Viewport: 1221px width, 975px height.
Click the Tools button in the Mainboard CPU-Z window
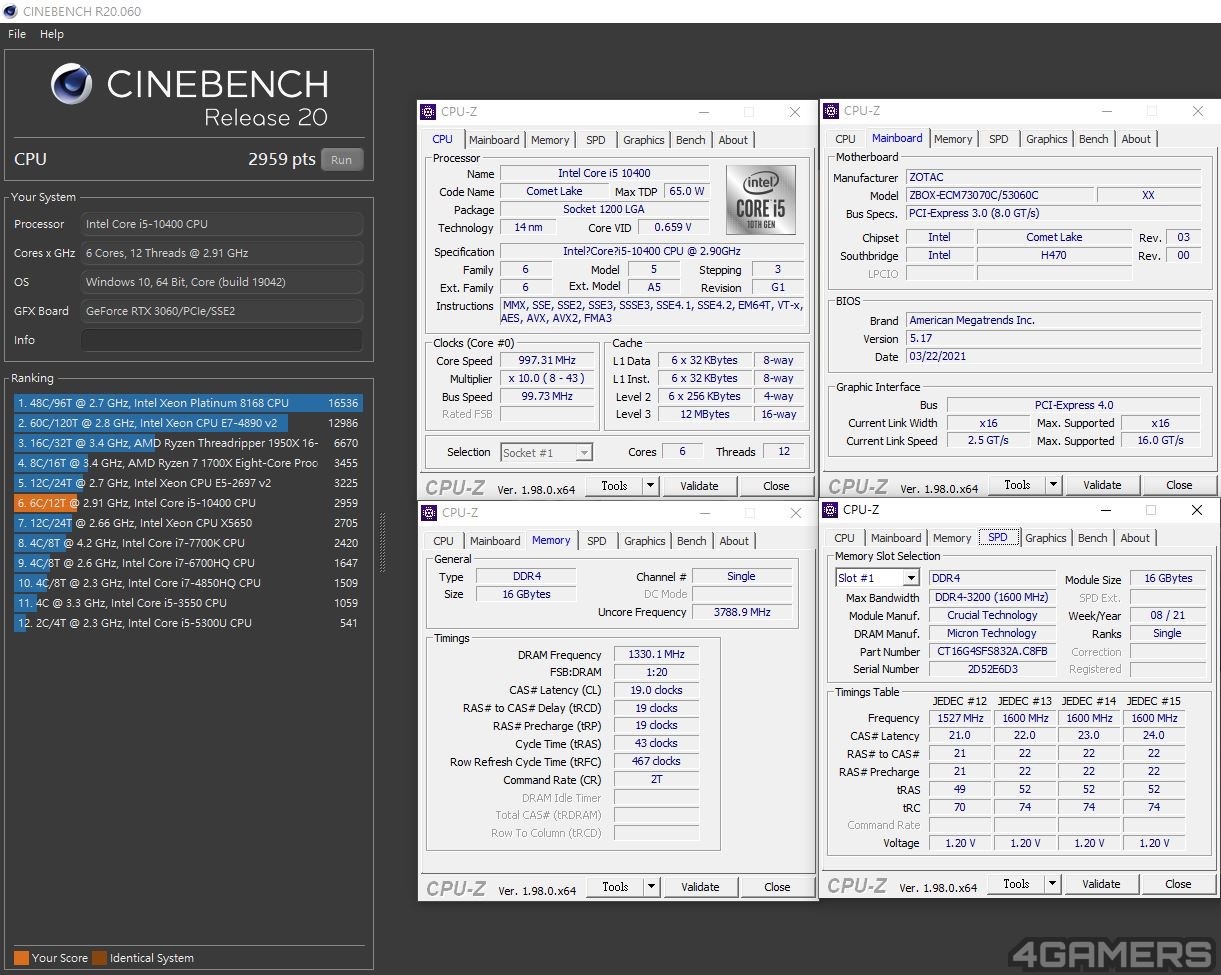point(1017,485)
